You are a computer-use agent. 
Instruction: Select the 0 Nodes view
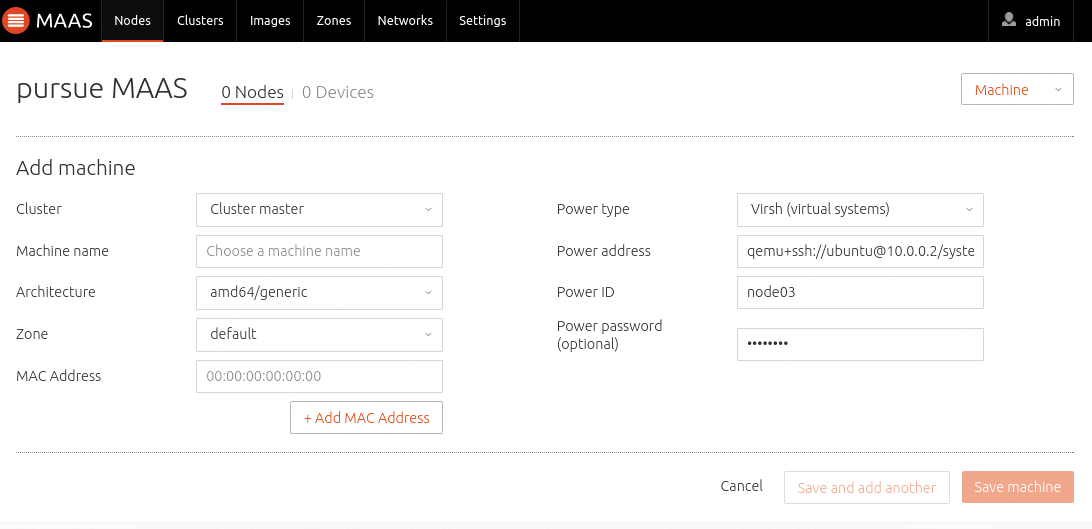pyautogui.click(x=252, y=92)
